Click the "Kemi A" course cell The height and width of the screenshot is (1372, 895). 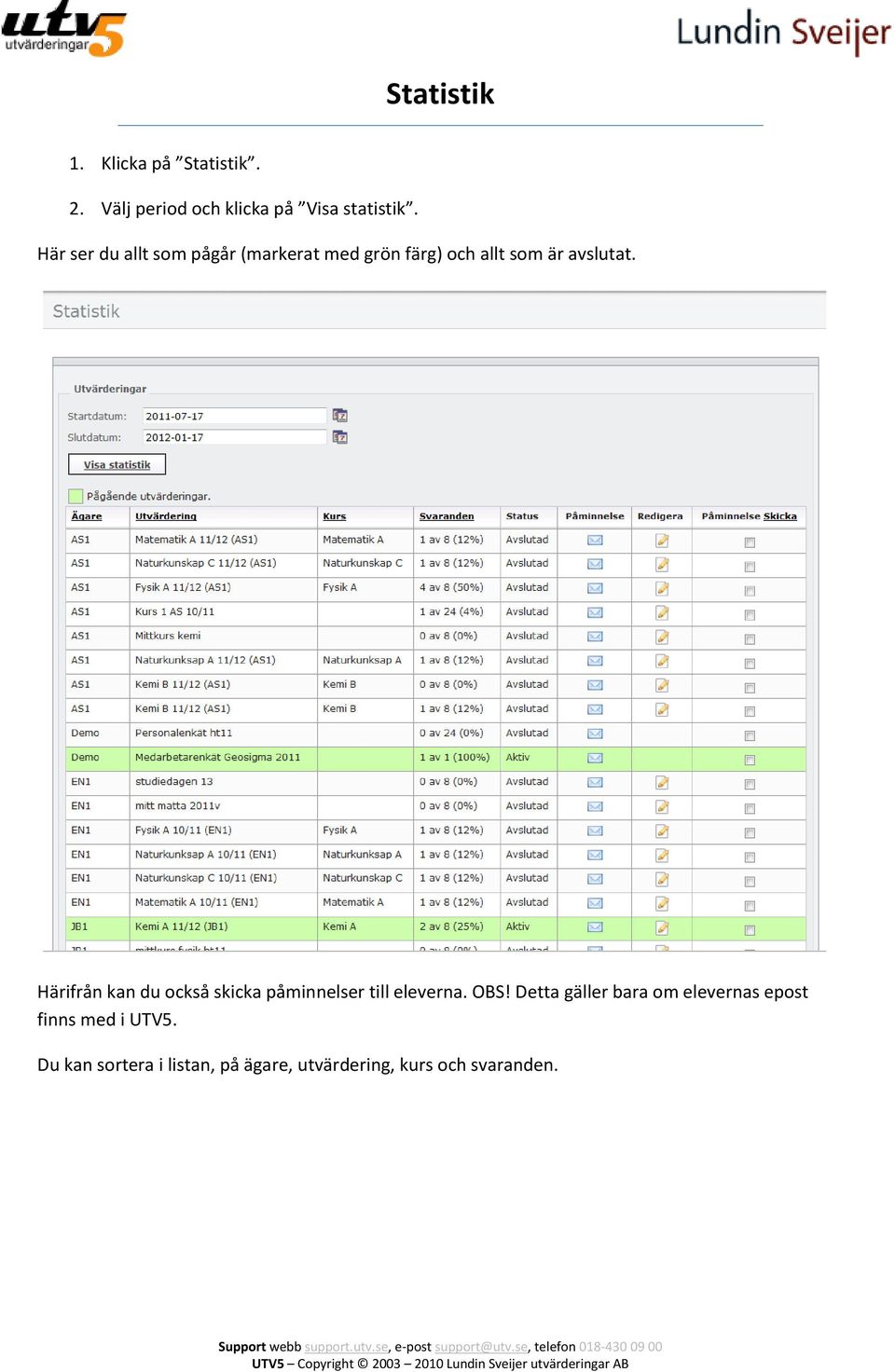click(339, 926)
